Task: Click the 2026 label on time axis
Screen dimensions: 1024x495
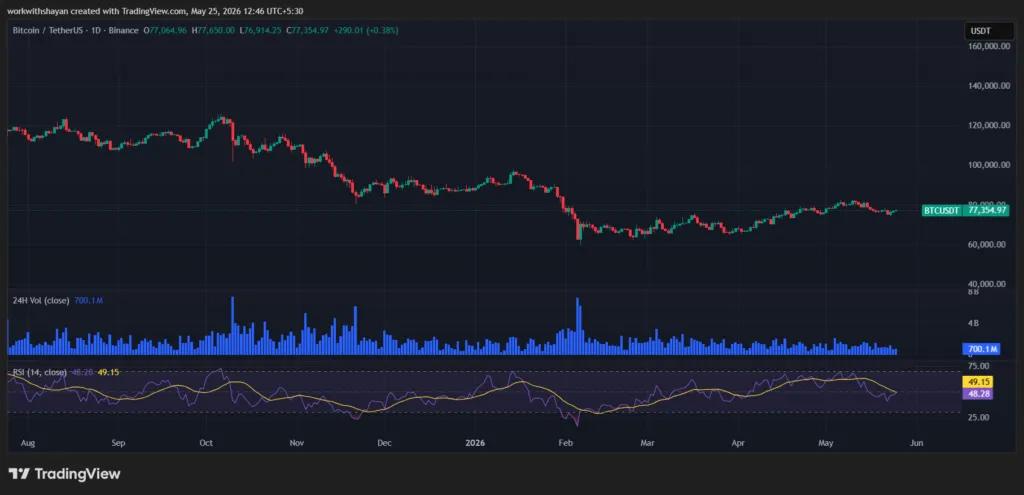Action: point(475,443)
